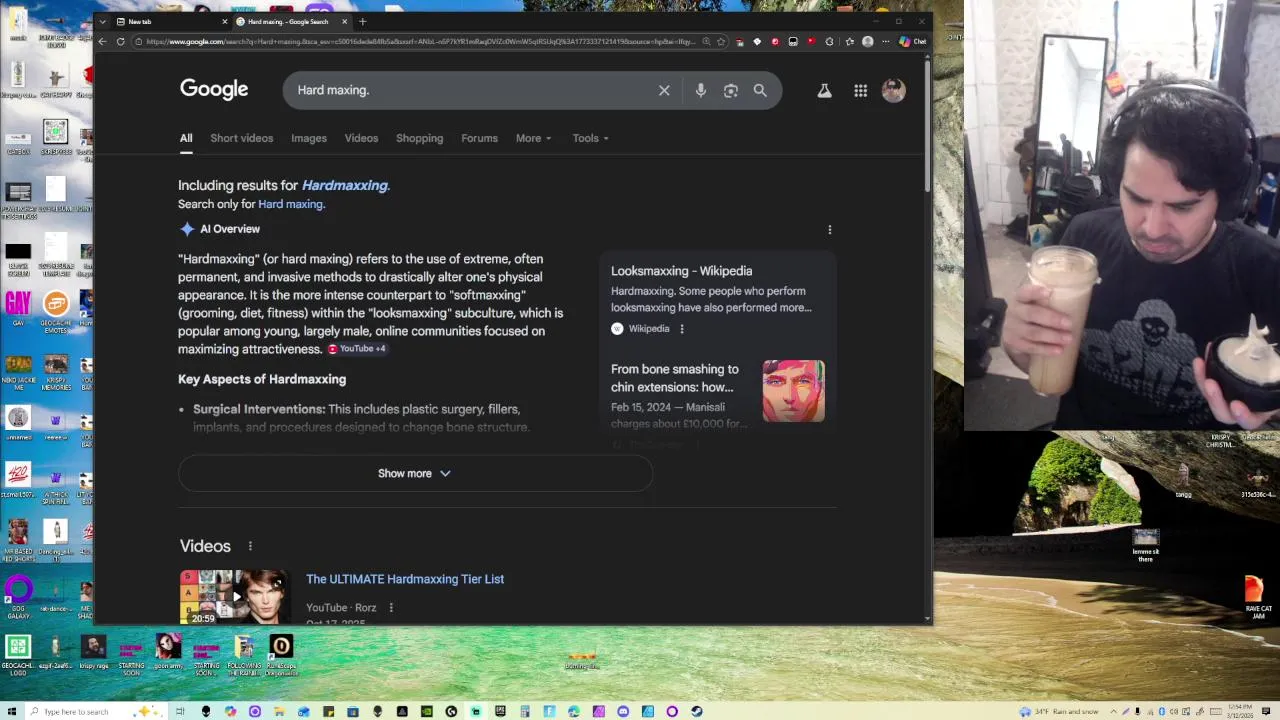Image resolution: width=1280 pixels, height=720 pixels.
Task: Switch to Short videos tab
Action: pyautogui.click(x=241, y=138)
